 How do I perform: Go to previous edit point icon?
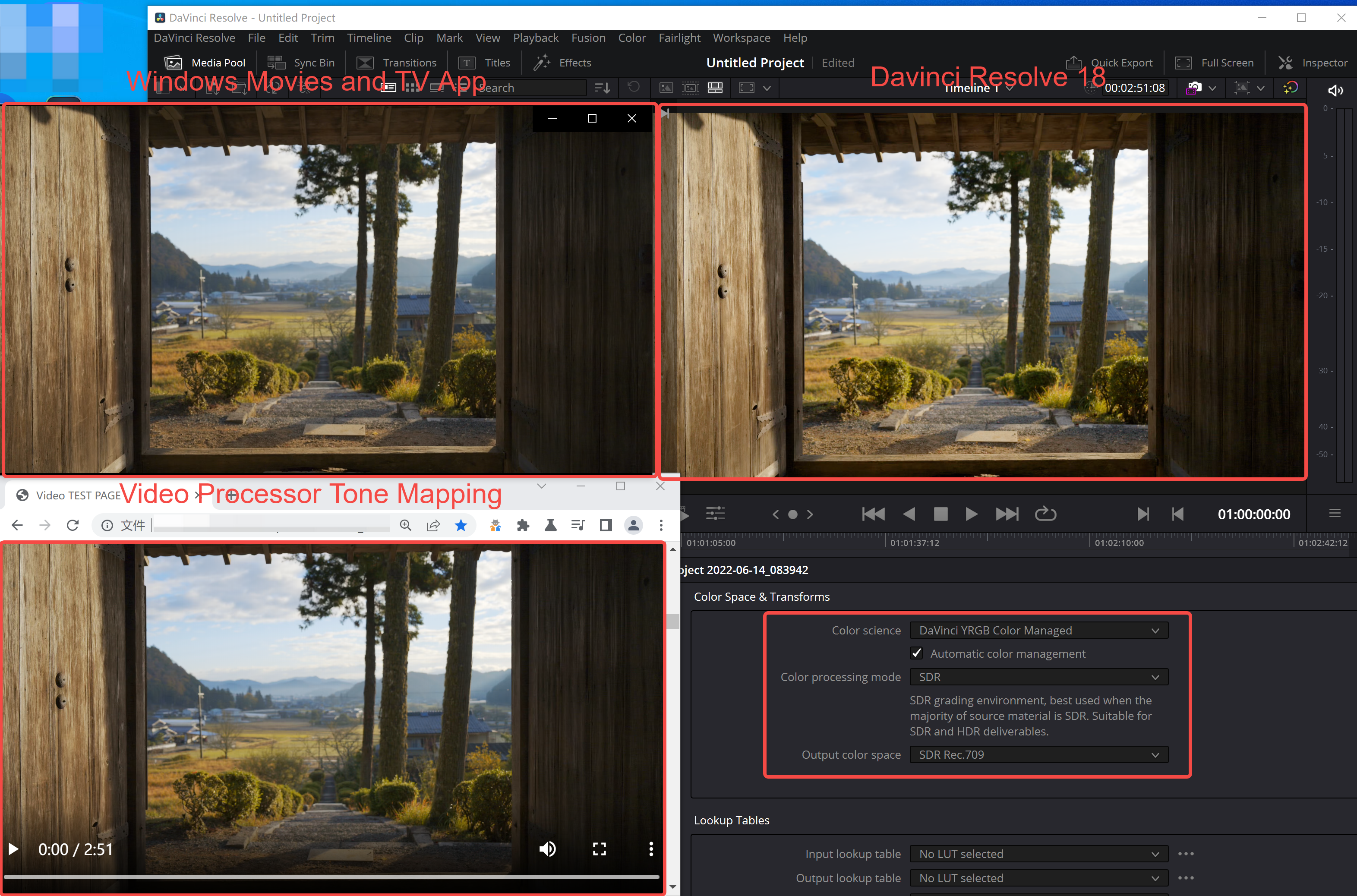coord(1178,514)
